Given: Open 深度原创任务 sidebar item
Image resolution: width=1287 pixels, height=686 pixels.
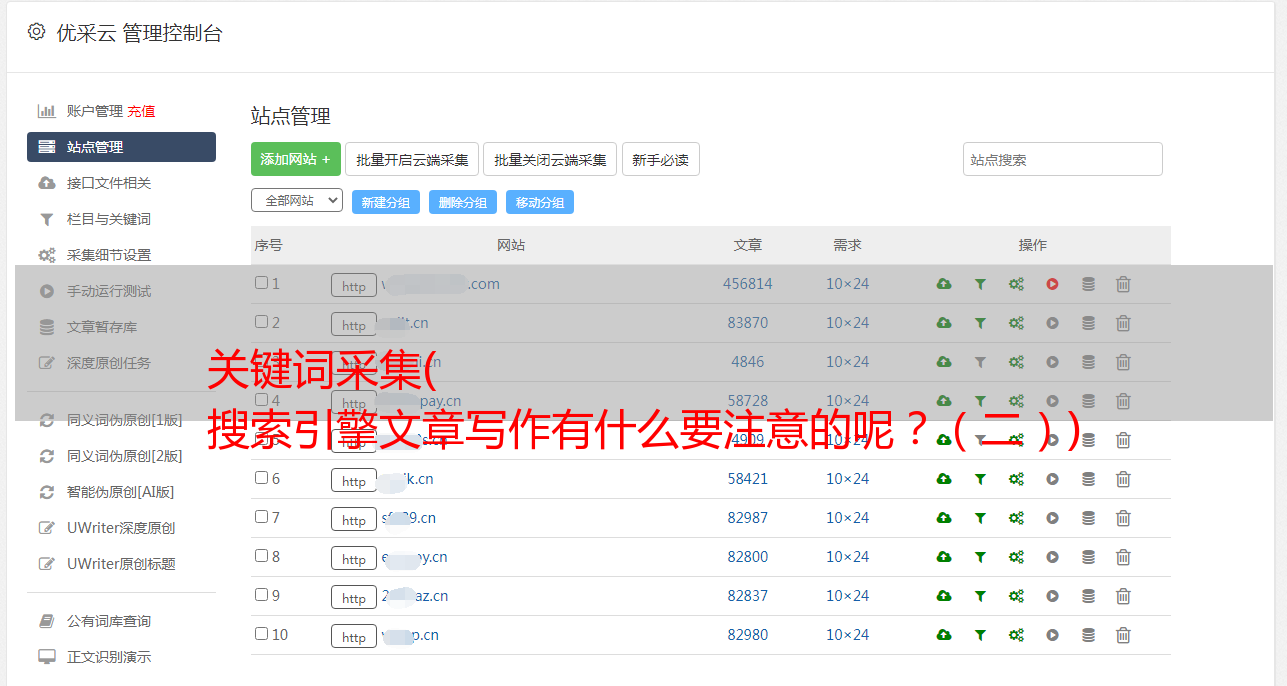Looking at the screenshot, I should [x=108, y=363].
